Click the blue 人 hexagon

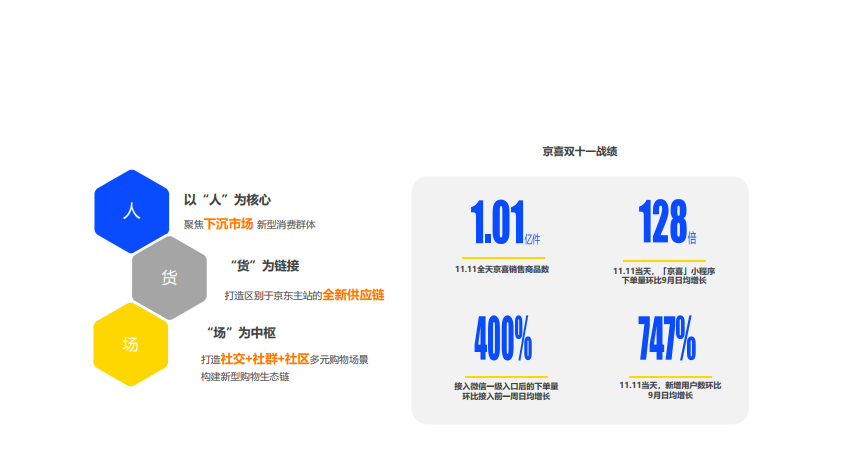(132, 211)
